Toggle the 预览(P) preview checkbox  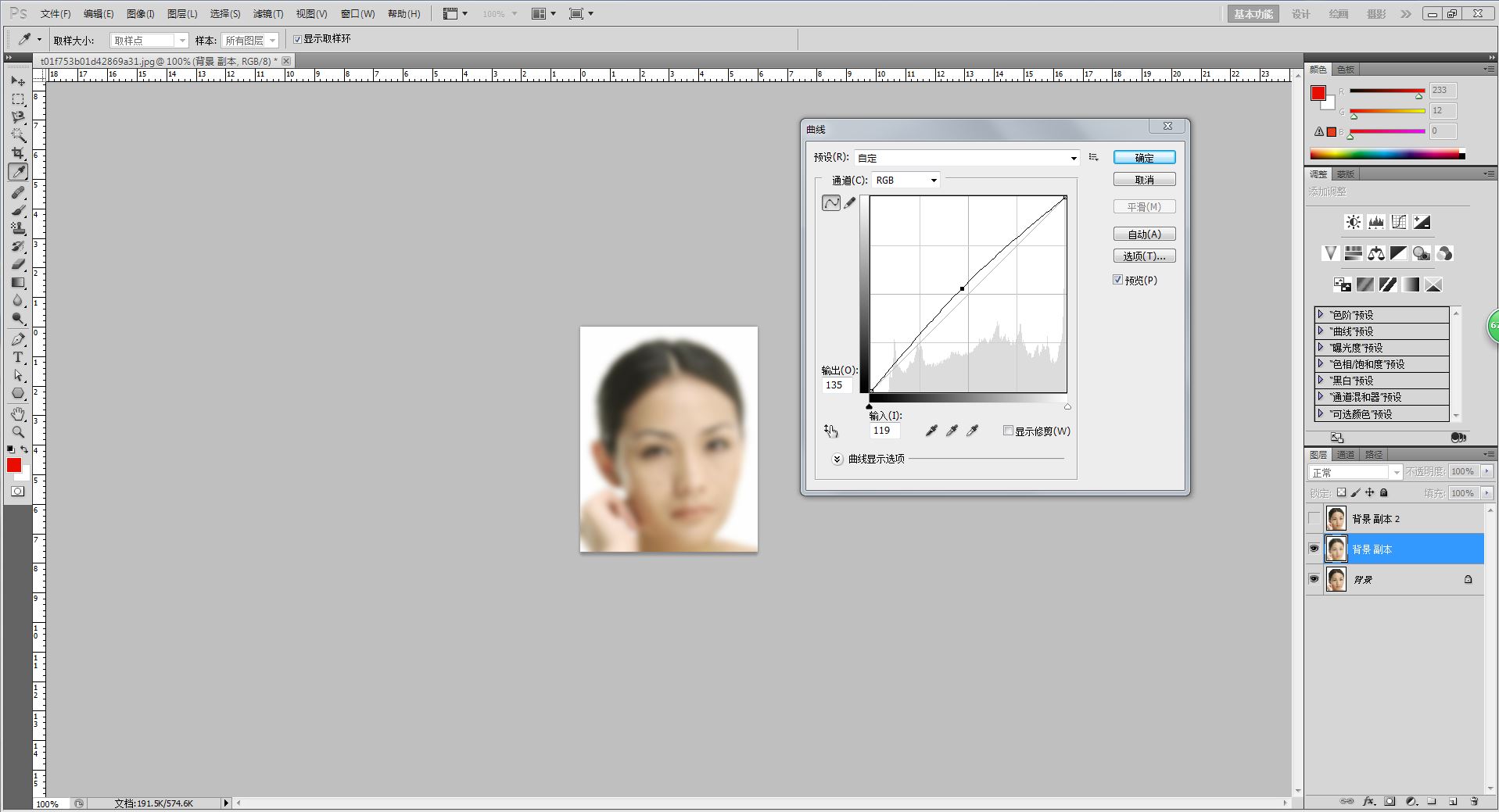(1118, 280)
